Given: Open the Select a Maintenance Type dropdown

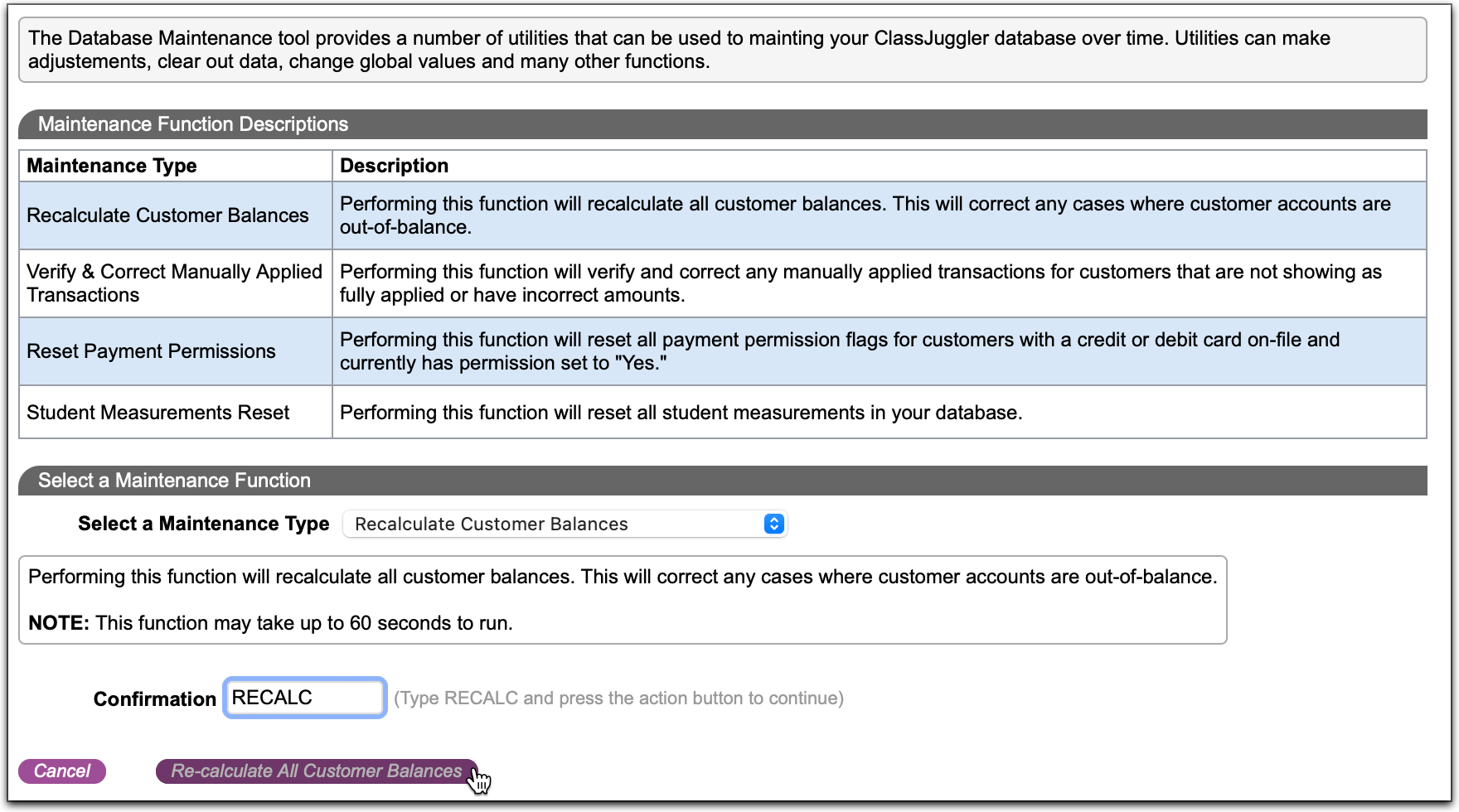Looking at the screenshot, I should point(565,524).
